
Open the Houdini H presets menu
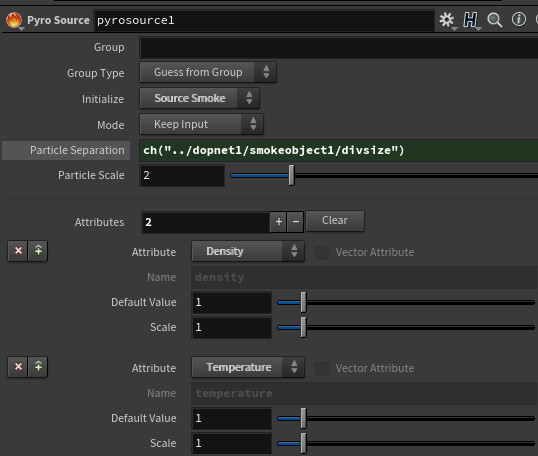tap(470, 20)
